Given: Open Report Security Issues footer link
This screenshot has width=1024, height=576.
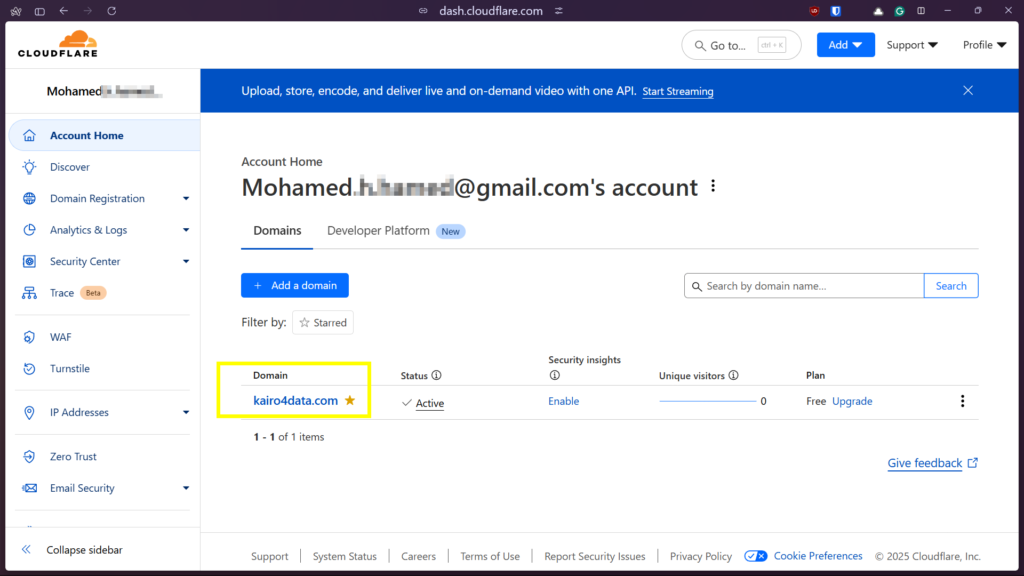Looking at the screenshot, I should 594,556.
